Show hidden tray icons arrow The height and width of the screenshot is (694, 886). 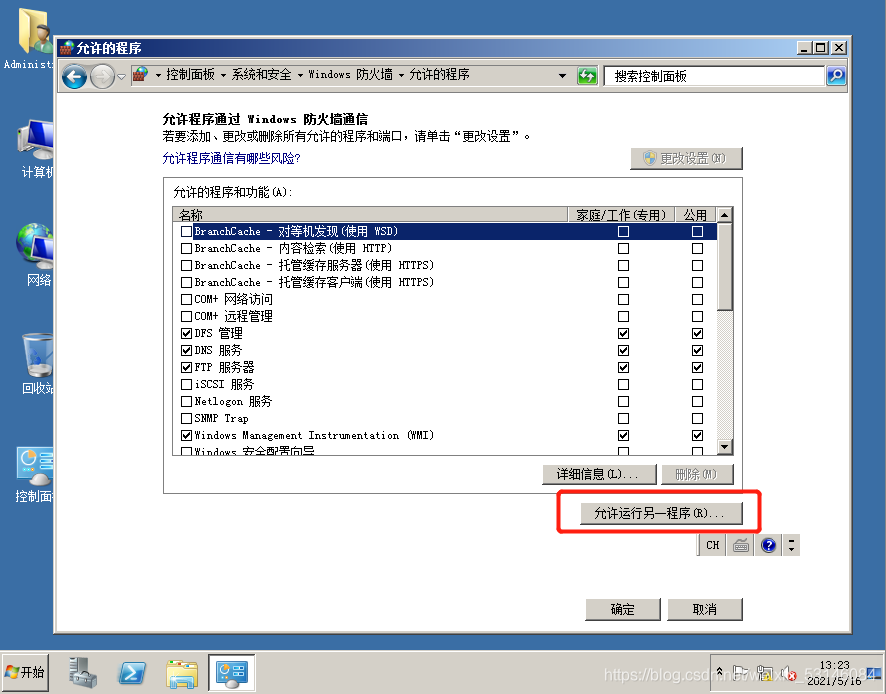(719, 671)
